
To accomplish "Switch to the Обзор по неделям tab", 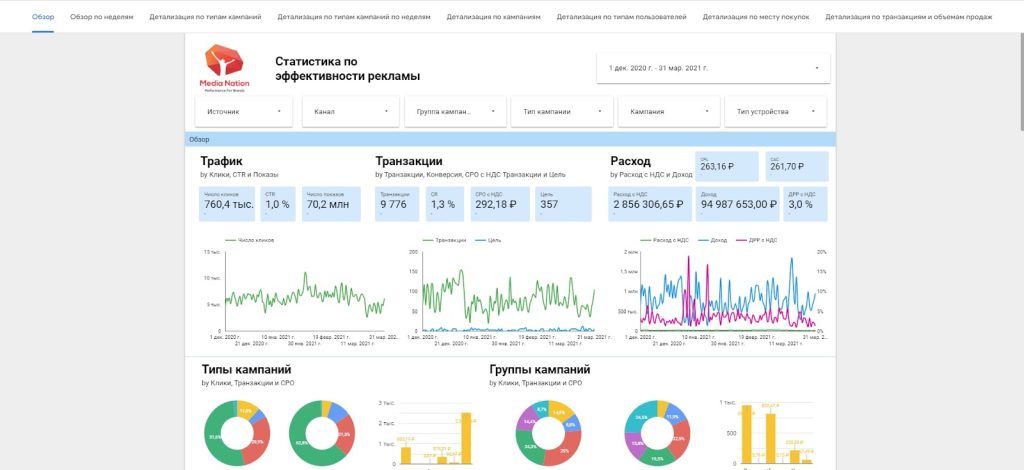I will tap(101, 17).
